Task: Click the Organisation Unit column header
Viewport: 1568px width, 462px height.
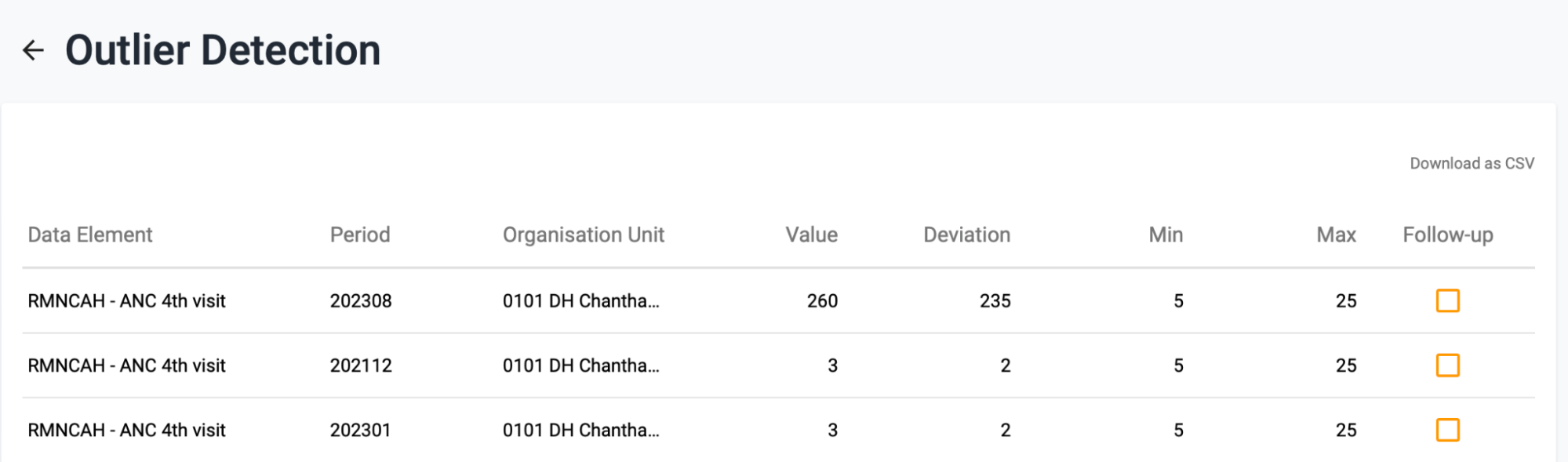Action: (x=584, y=235)
